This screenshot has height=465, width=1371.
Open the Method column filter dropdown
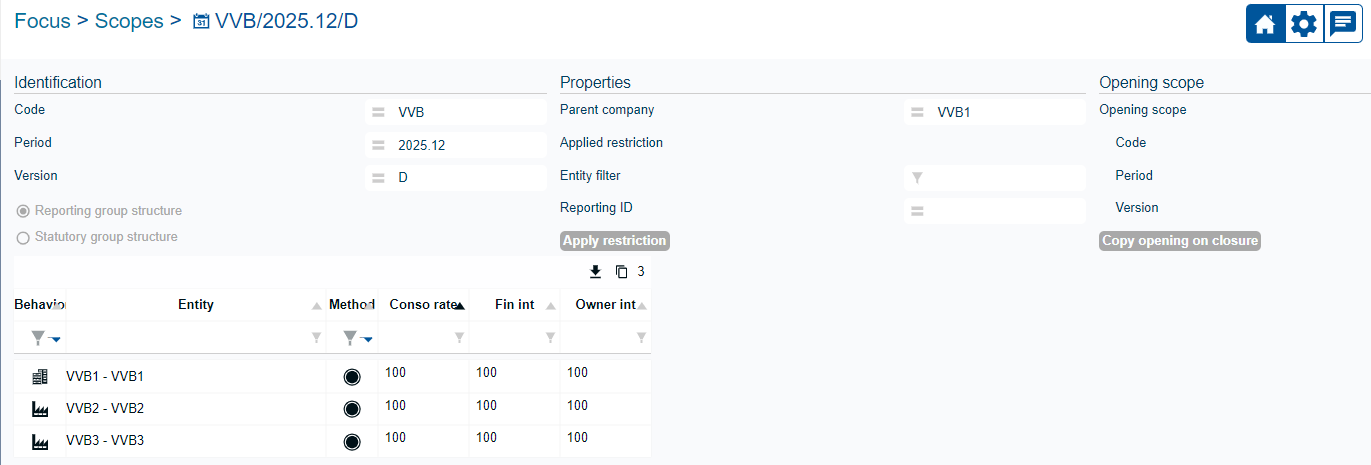(x=357, y=338)
